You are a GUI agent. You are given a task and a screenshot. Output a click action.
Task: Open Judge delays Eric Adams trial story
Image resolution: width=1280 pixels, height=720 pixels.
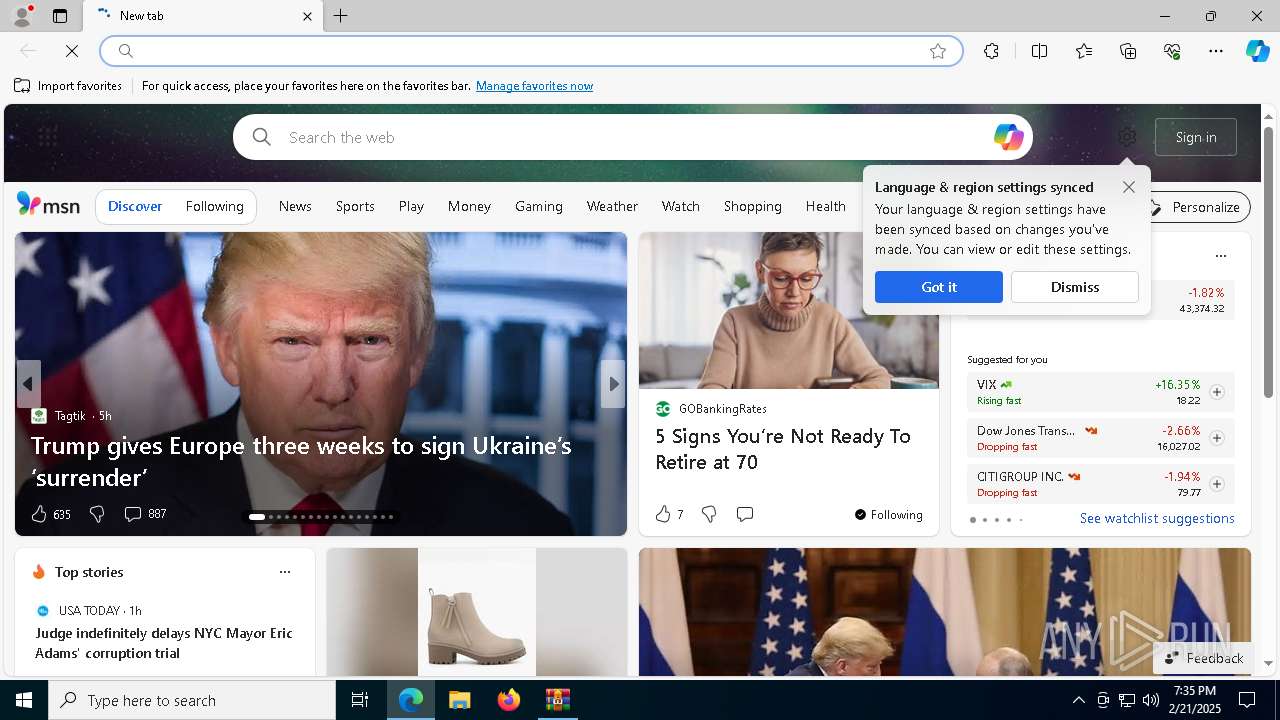pyautogui.click(x=164, y=643)
